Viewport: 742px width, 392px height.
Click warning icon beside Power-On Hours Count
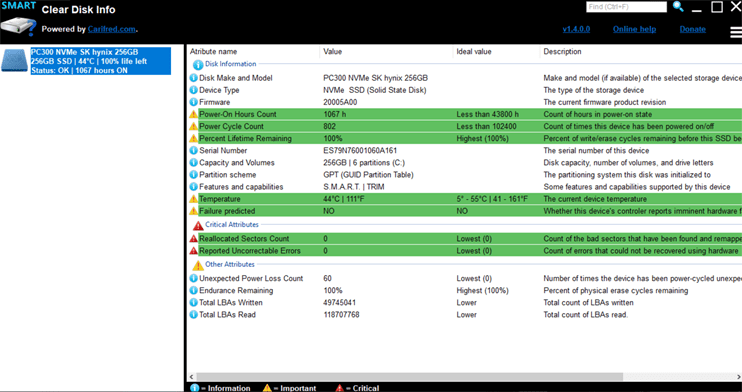coord(194,114)
